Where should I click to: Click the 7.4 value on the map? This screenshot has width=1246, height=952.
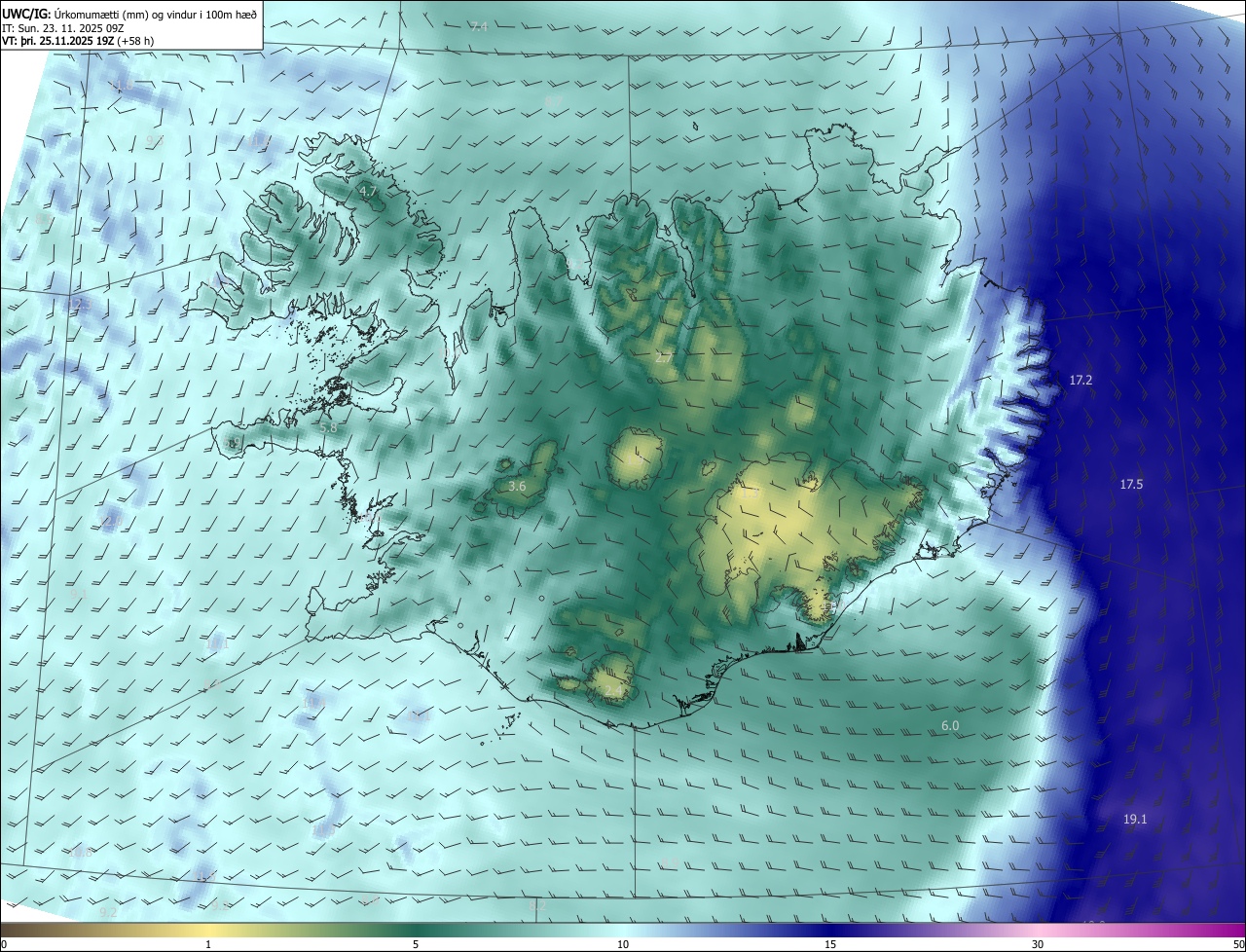click(x=478, y=26)
